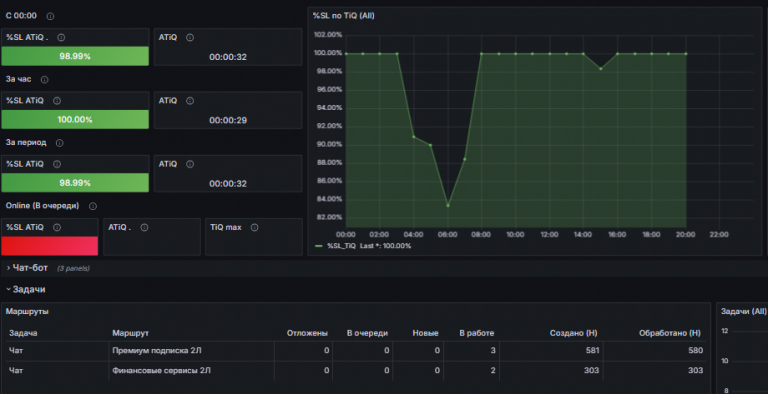
Task: Click info icon on %SL ATiQ 100.00% panel
Action: 57,101
